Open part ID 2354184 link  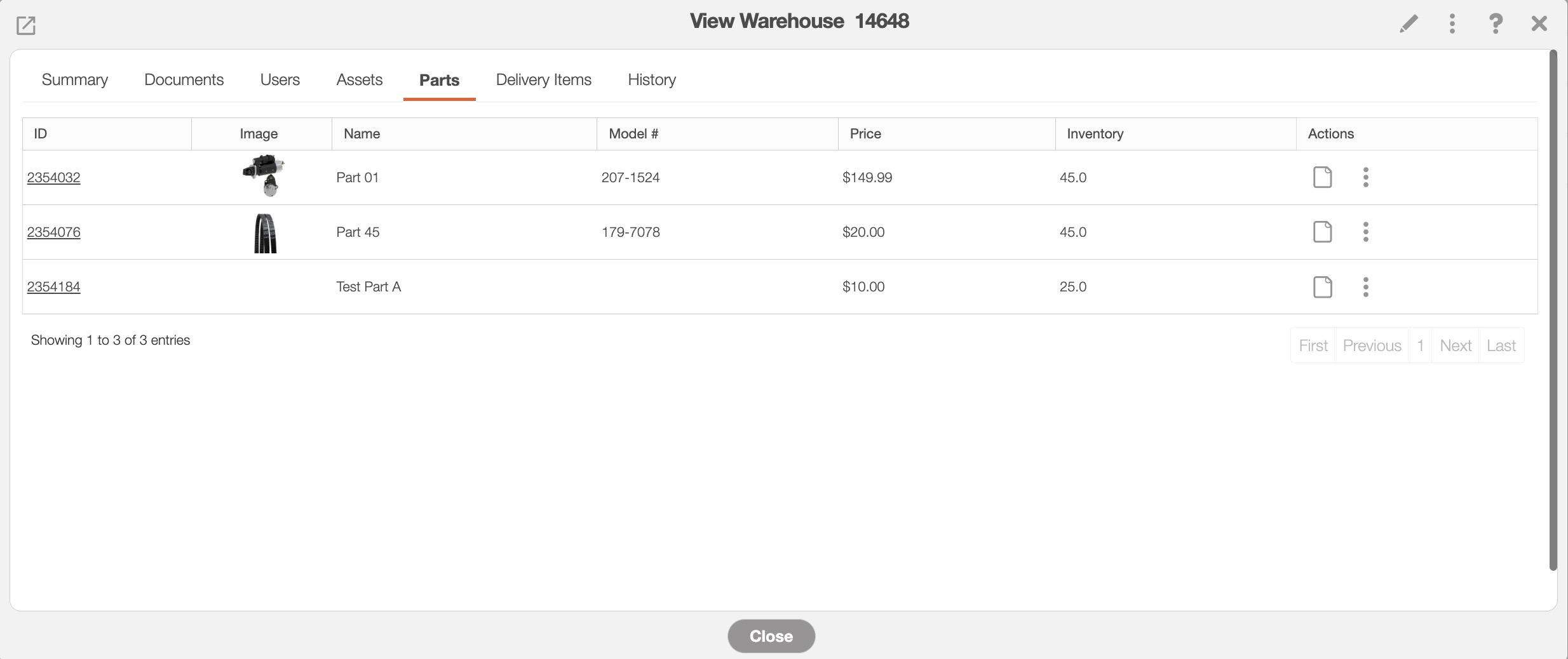[54, 287]
